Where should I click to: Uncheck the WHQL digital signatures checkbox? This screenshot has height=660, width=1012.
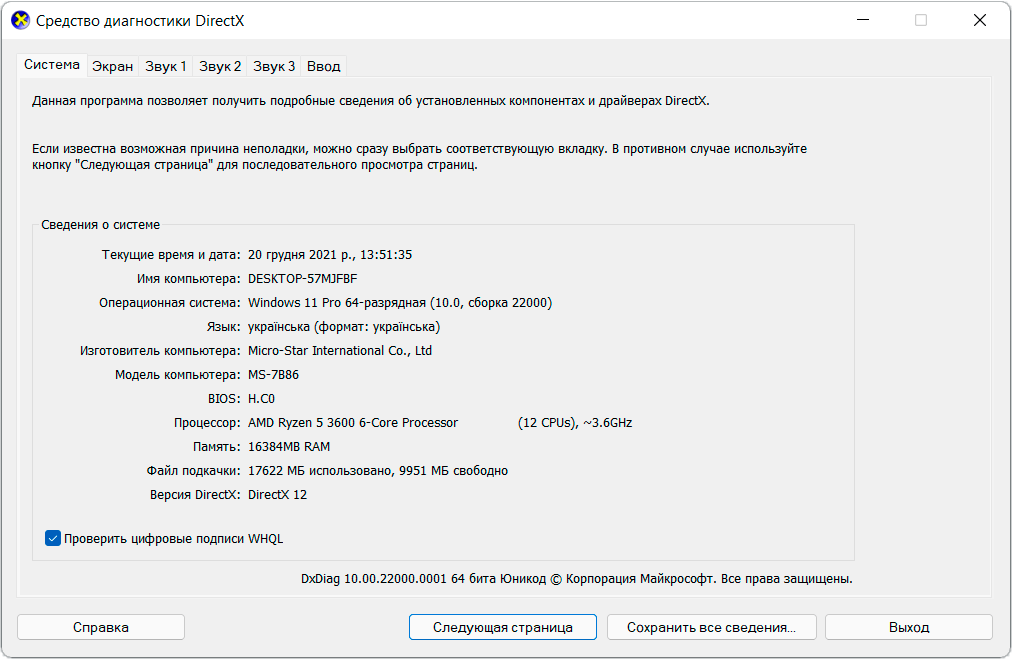click(54, 538)
